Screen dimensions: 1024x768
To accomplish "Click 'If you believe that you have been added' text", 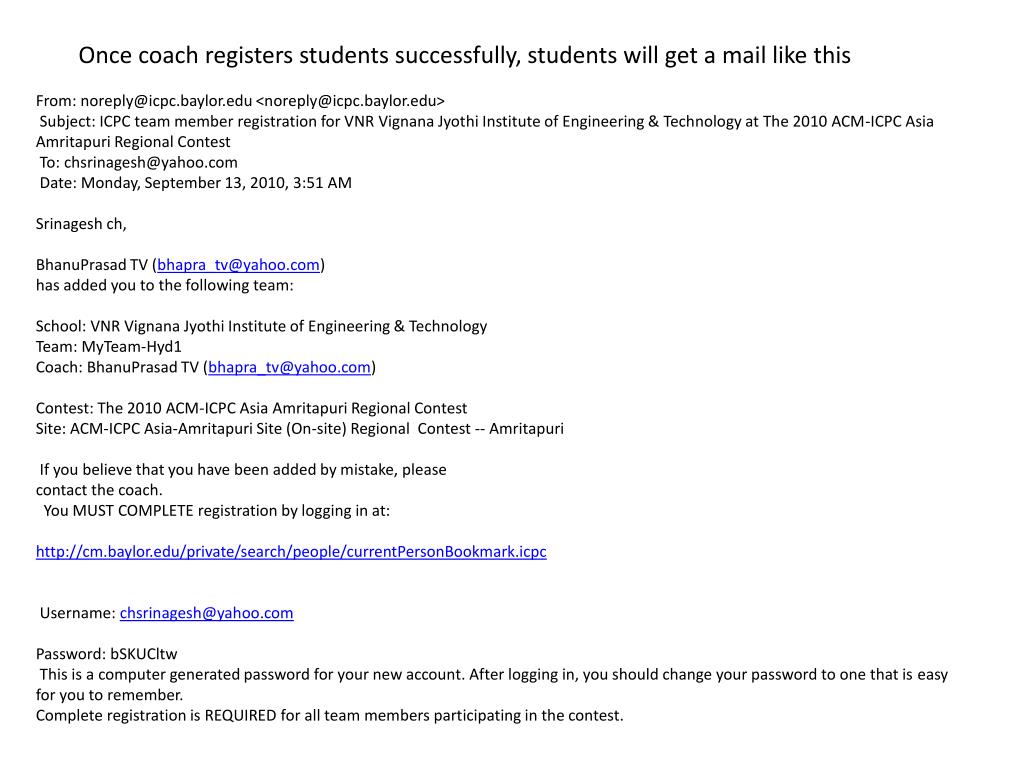I will [x=243, y=470].
